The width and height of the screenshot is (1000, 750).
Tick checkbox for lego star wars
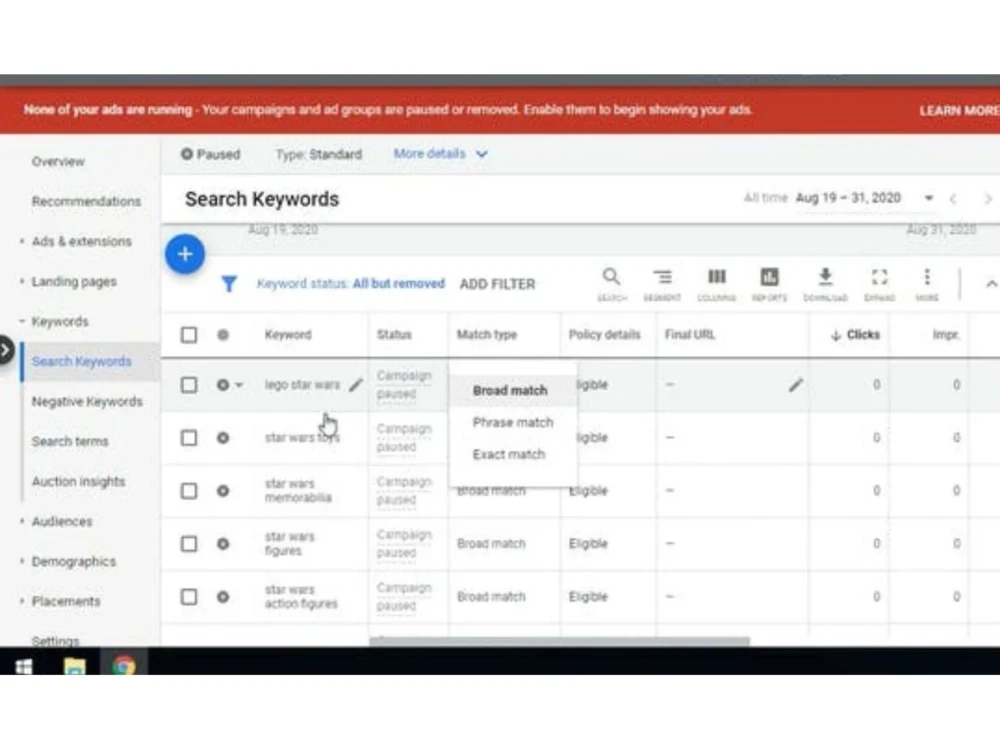(189, 385)
